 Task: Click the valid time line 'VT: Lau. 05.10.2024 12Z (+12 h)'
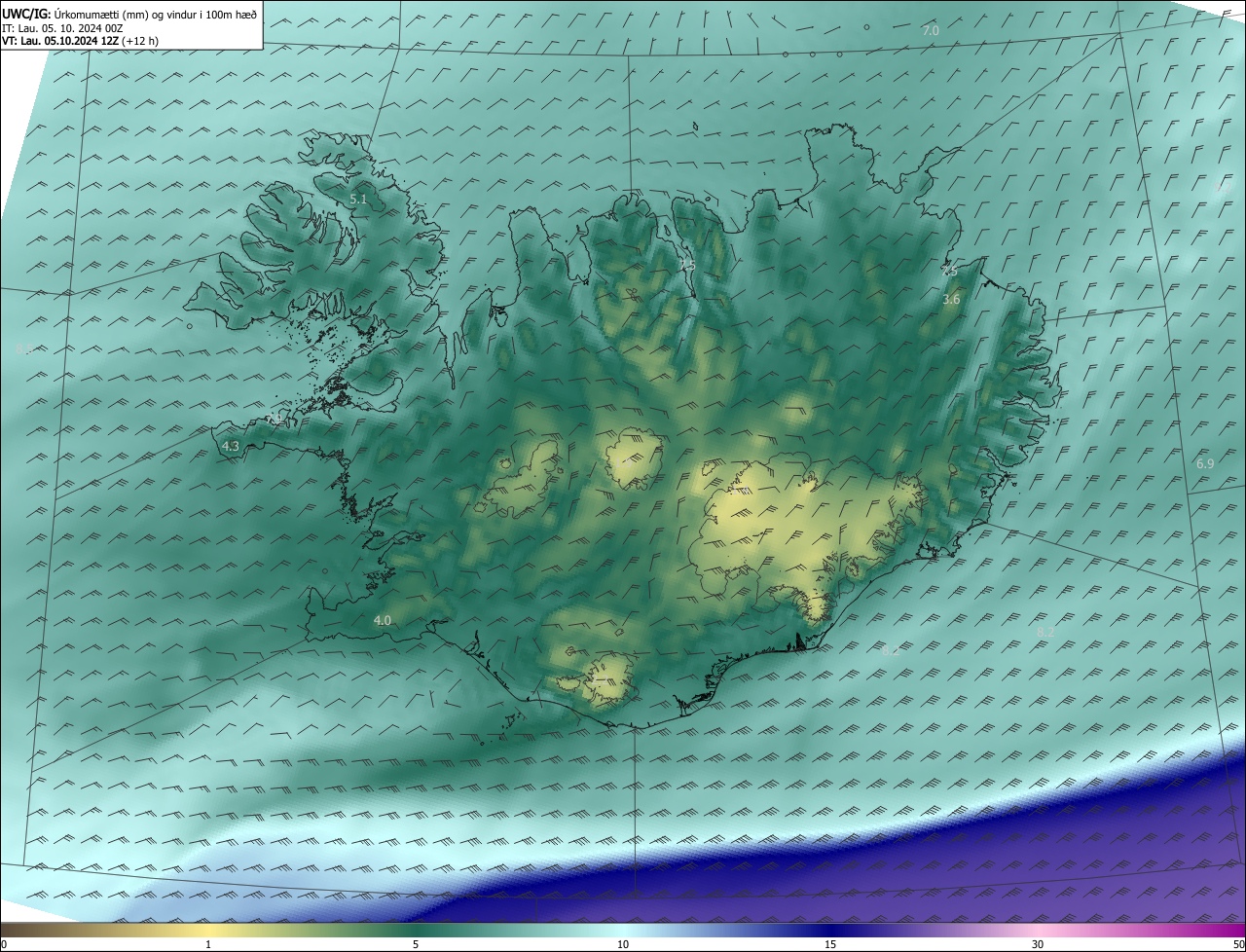pos(81,41)
